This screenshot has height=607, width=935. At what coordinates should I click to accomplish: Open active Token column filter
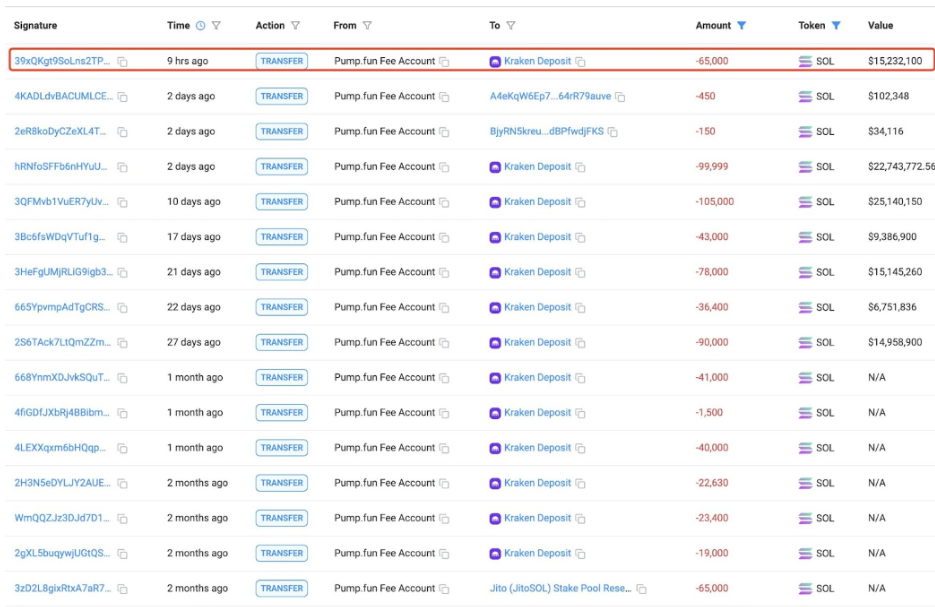coord(836,26)
